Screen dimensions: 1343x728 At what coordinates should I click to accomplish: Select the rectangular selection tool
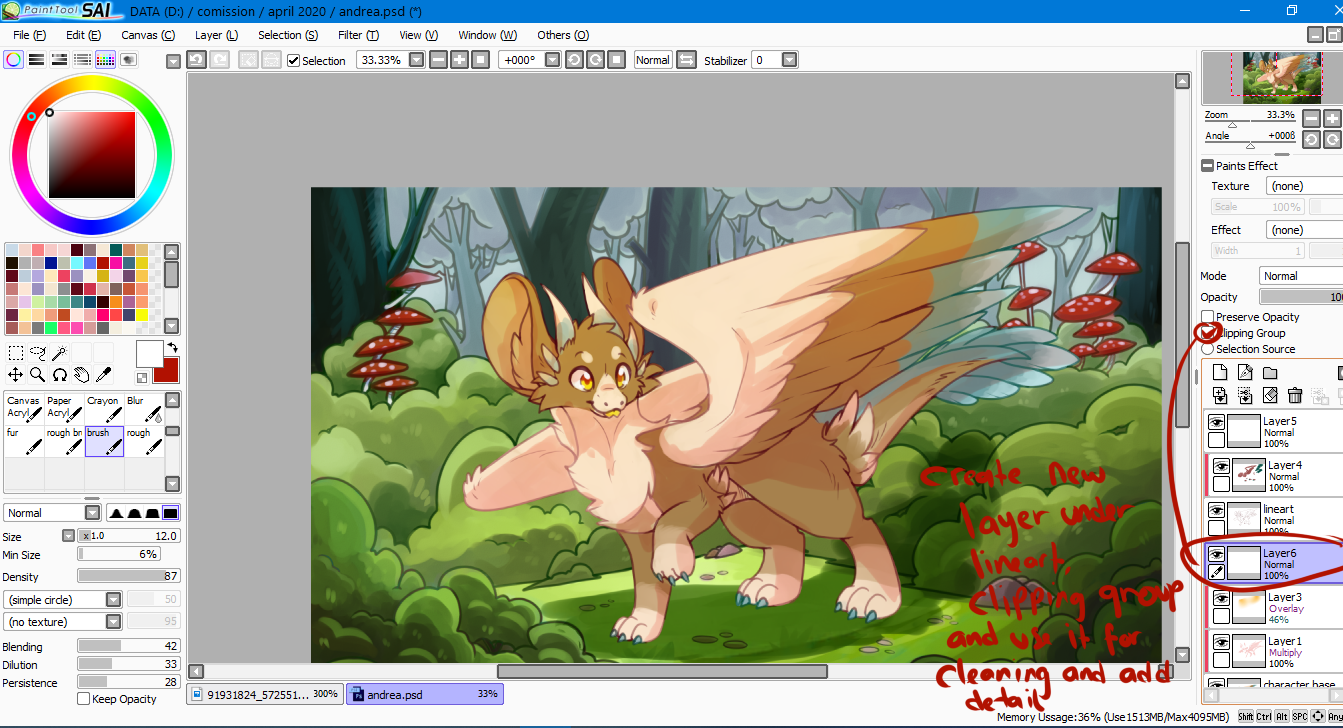pyautogui.click(x=16, y=352)
